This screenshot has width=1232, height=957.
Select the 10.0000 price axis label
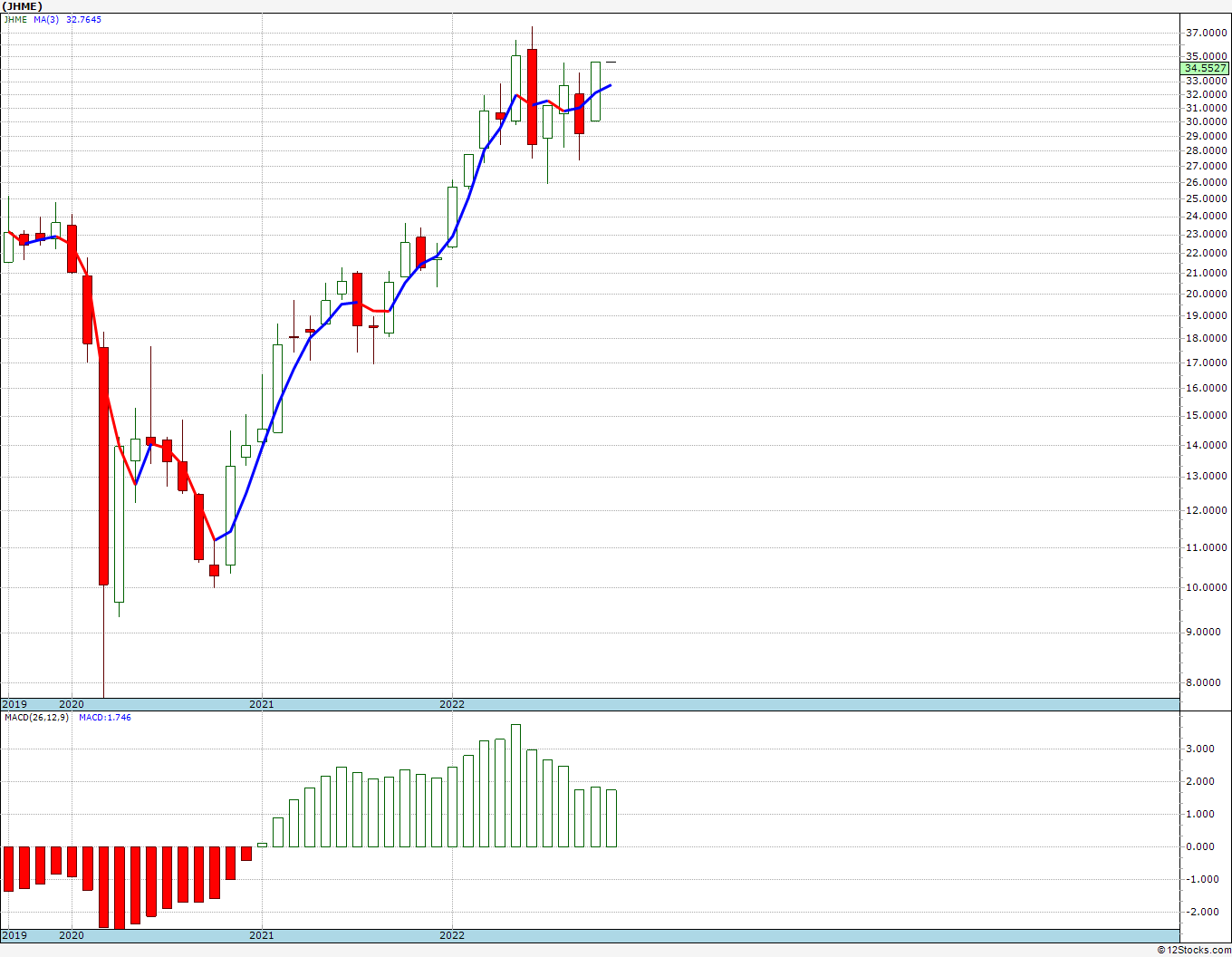(x=1208, y=587)
